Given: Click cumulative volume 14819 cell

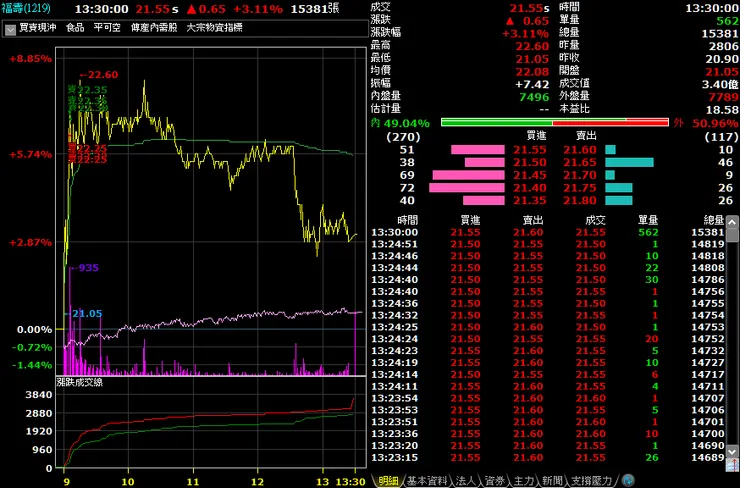Looking at the screenshot, I should tap(707, 244).
